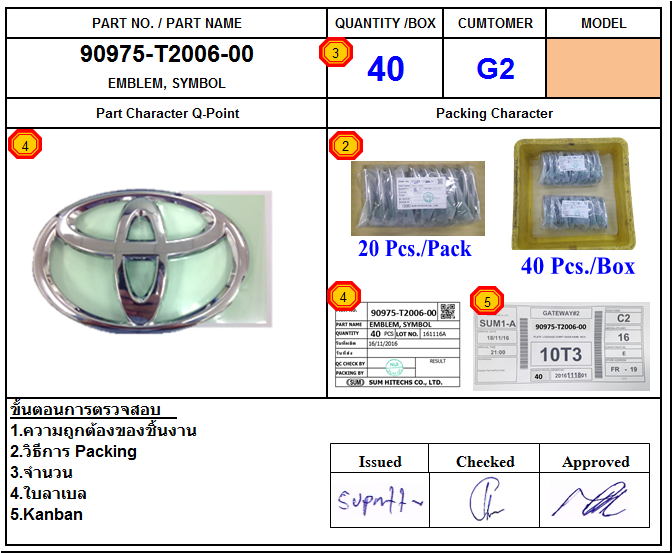Screen dimensions: 672x553
Task: Click 'SUM1-A' on the Kanban card
Action: tap(497, 324)
